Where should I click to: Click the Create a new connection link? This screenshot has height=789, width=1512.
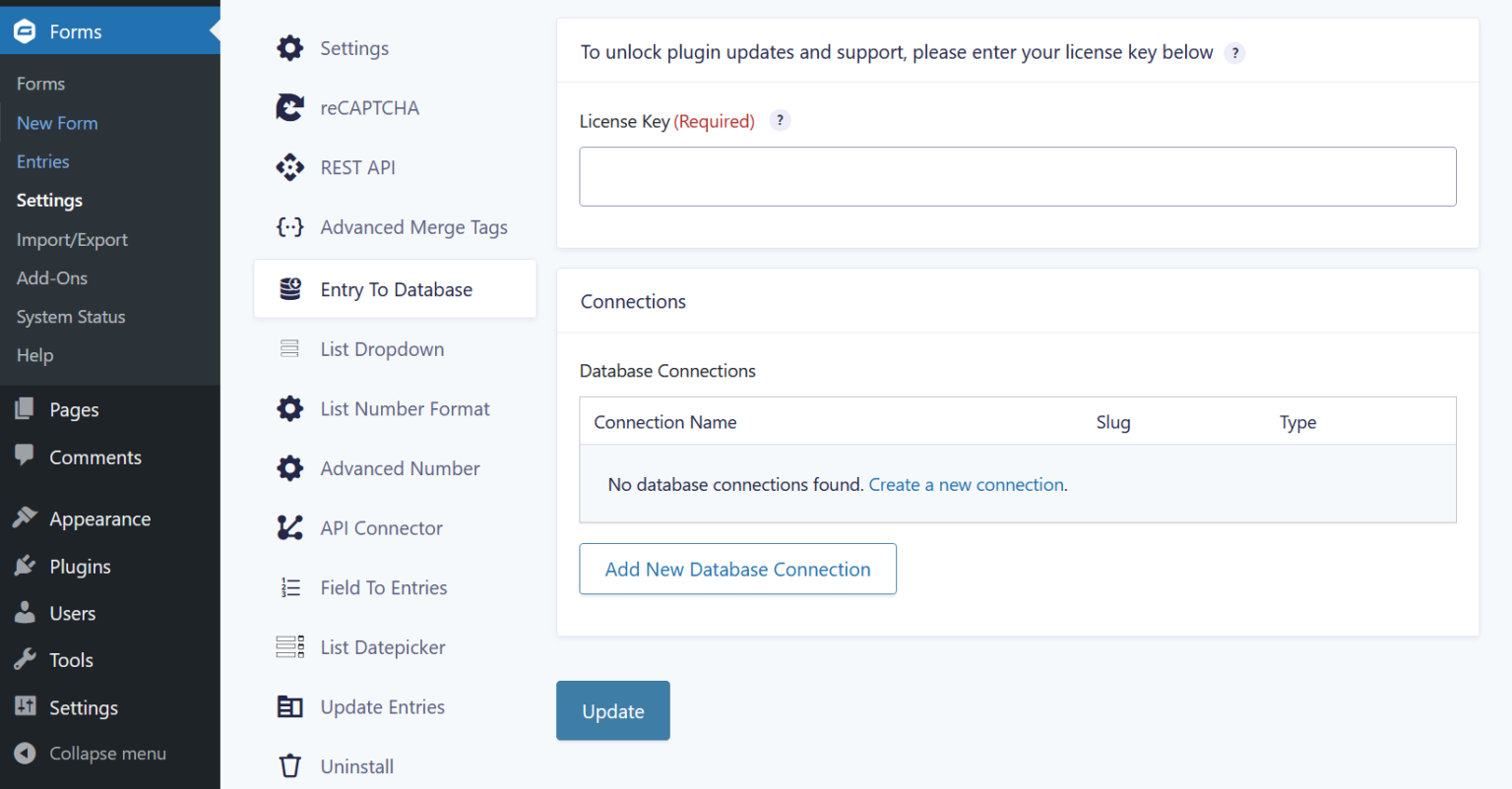(966, 484)
